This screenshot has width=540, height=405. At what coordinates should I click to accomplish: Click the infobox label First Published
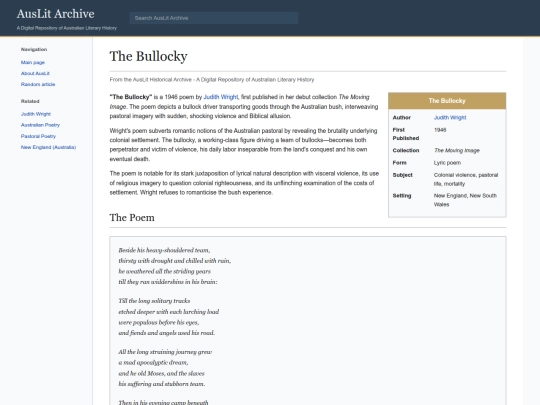click(x=406, y=134)
